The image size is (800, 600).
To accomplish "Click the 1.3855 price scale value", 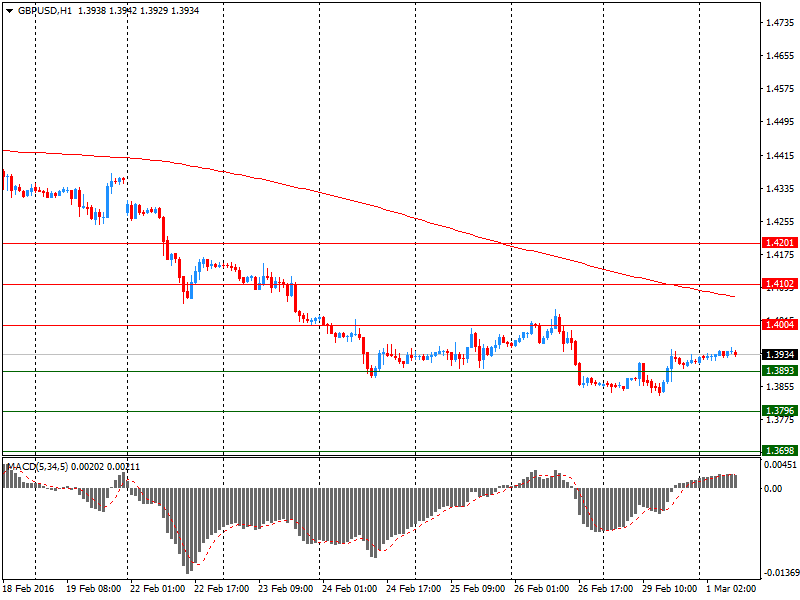I will (x=780, y=387).
